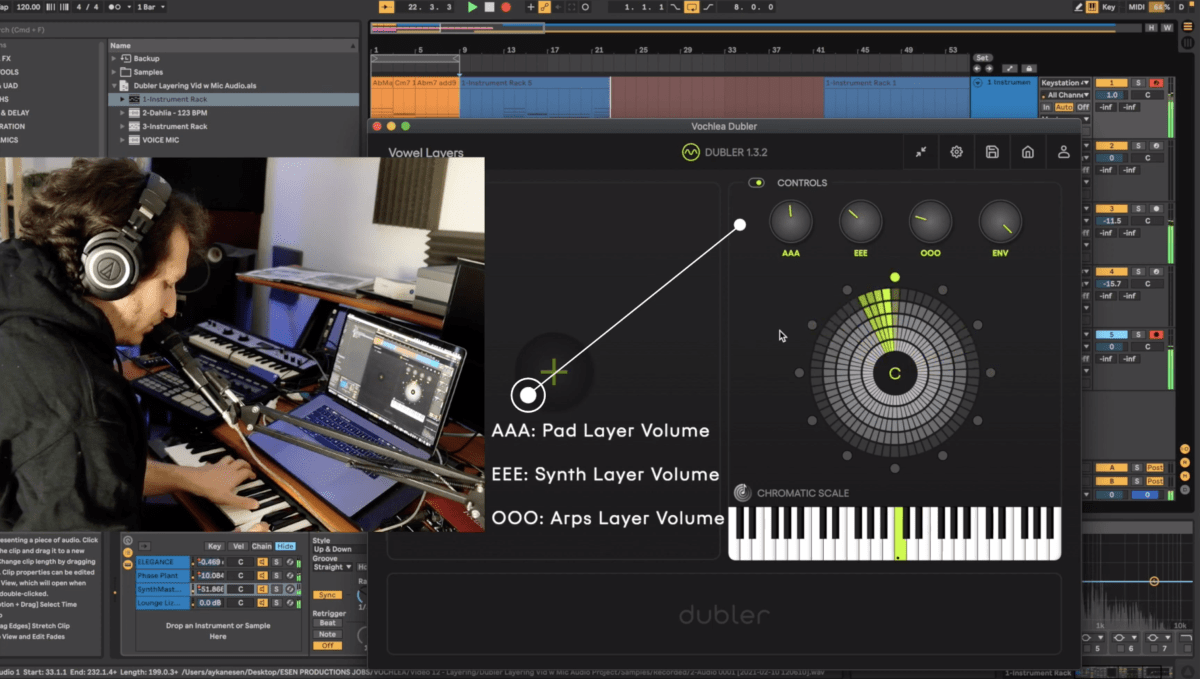Open MIDI map mode
The image size is (1200, 679).
click(x=1136, y=7)
